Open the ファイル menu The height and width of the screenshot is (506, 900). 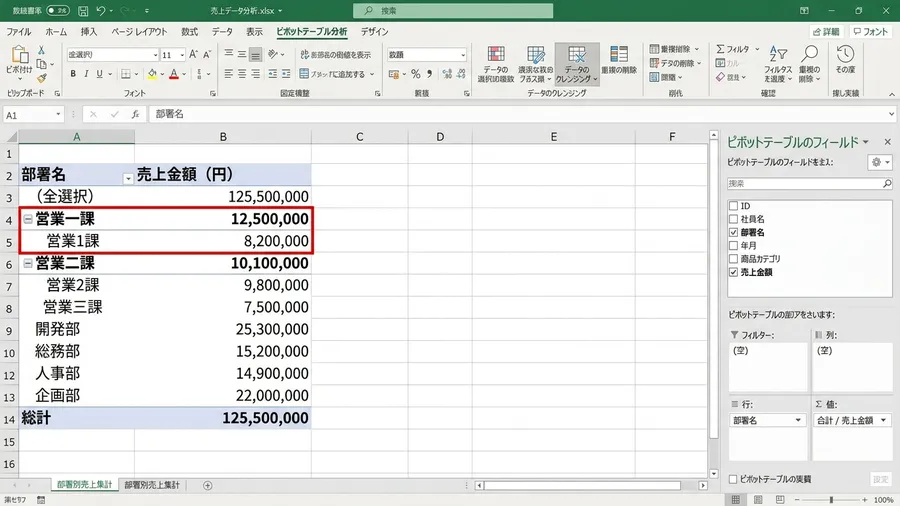[x=18, y=32]
